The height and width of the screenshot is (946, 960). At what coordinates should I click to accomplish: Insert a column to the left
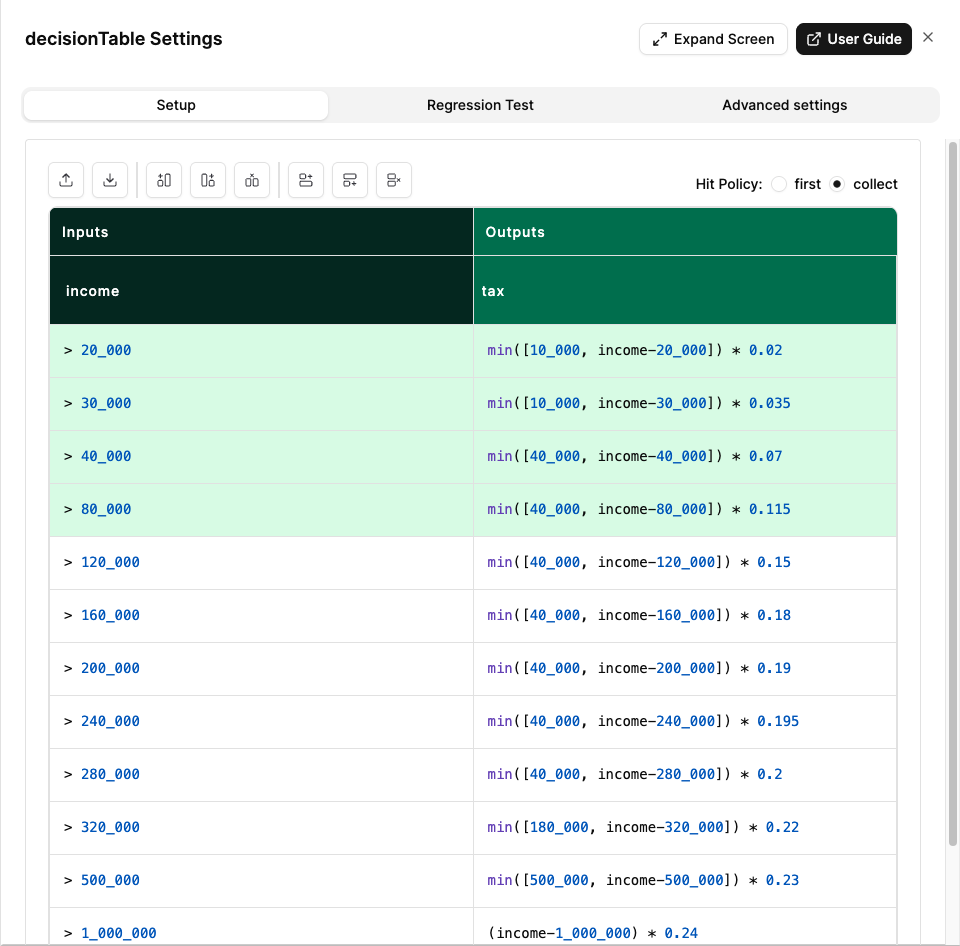click(x=164, y=180)
